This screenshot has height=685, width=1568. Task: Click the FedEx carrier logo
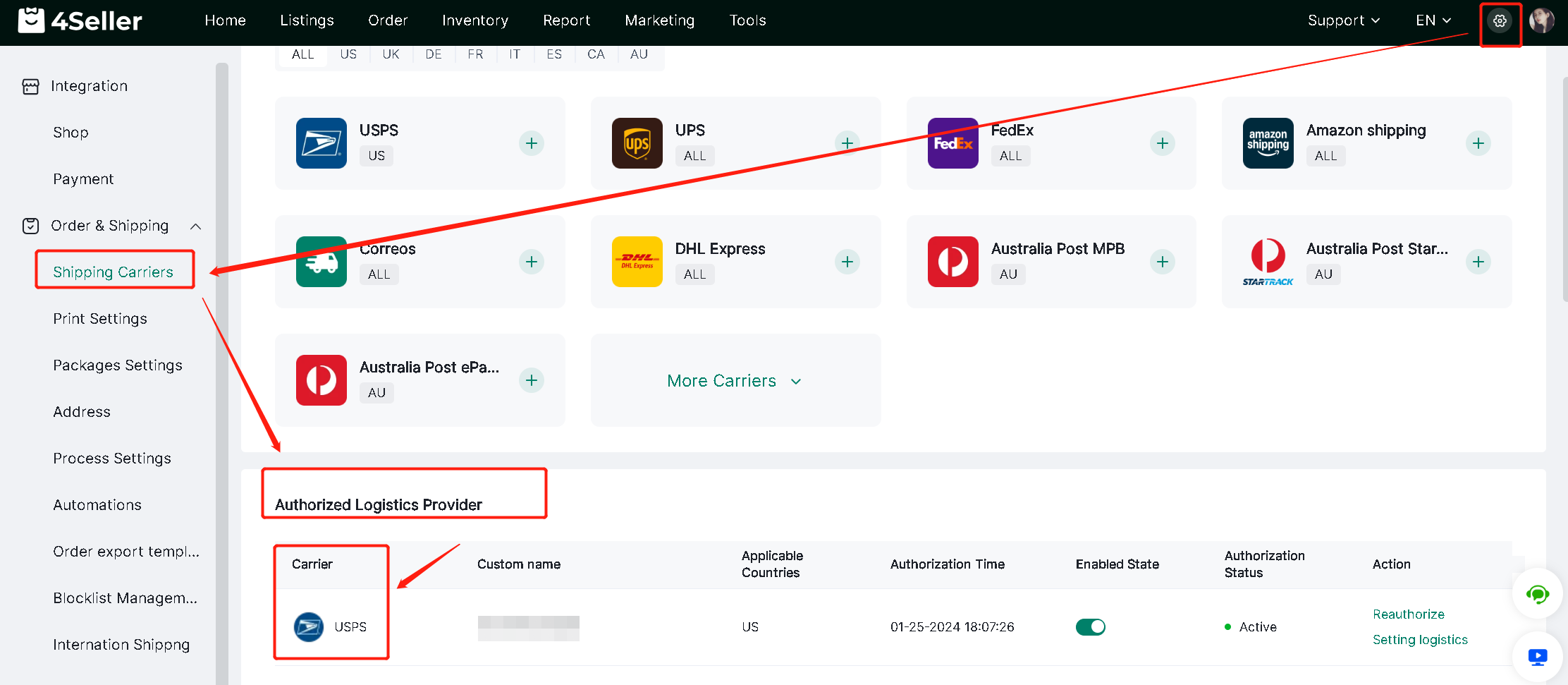953,143
